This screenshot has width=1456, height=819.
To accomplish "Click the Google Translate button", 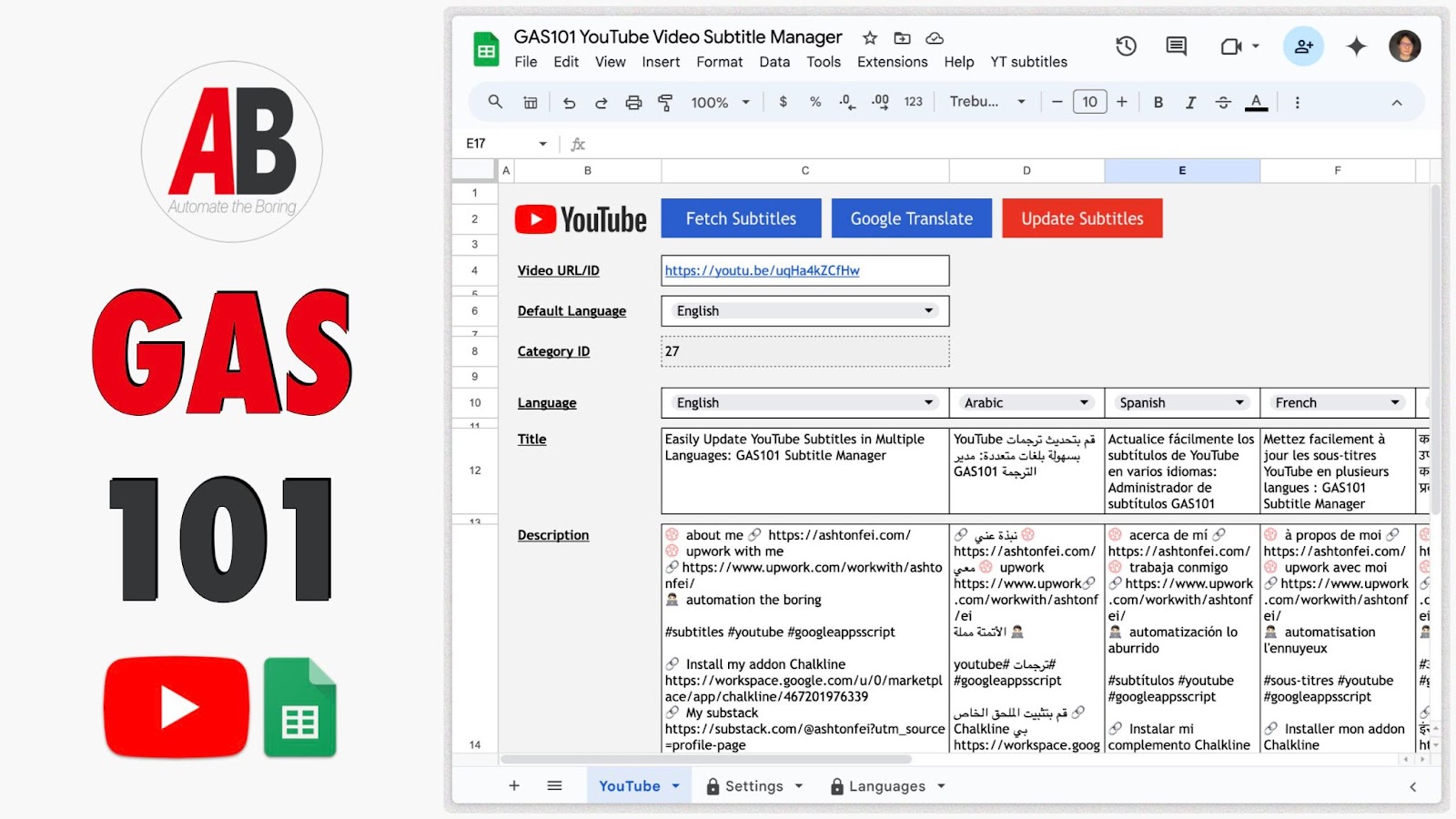I will pyautogui.click(x=912, y=218).
